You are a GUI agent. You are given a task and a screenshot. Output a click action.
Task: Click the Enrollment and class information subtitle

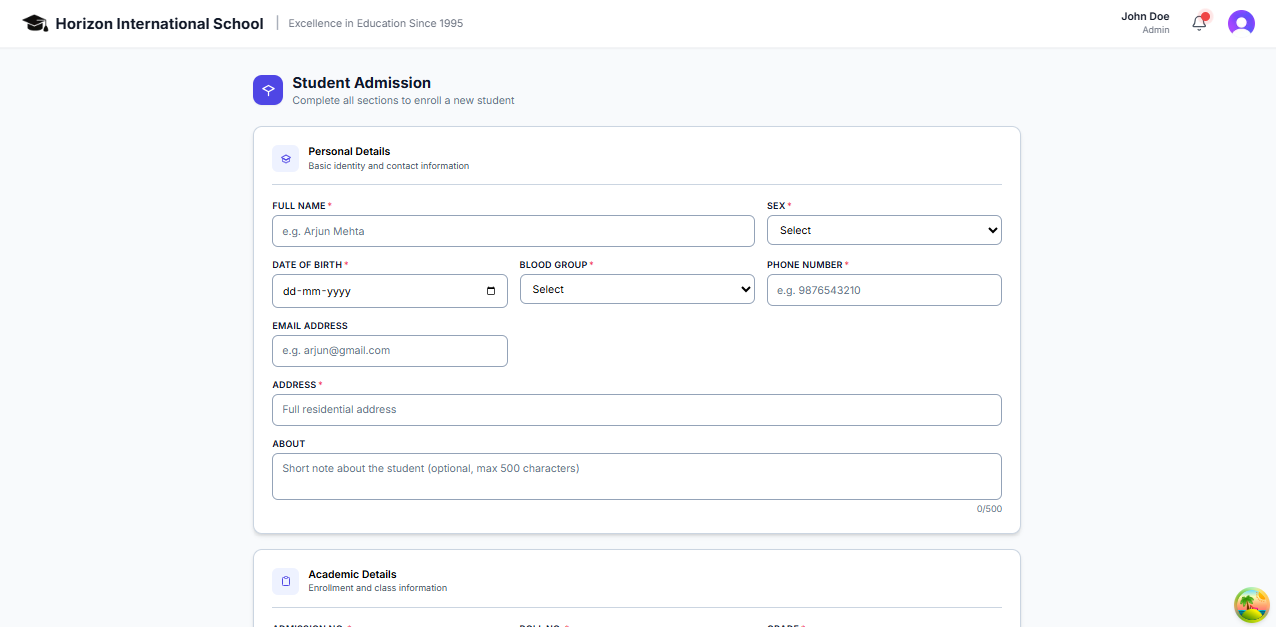(x=378, y=588)
